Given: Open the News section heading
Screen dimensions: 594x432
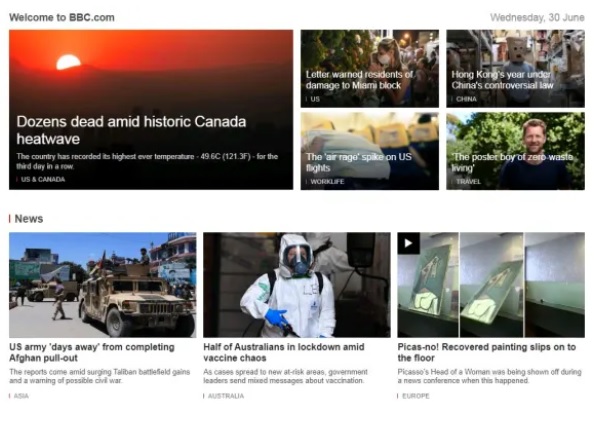Looking at the screenshot, I should coord(29,219).
